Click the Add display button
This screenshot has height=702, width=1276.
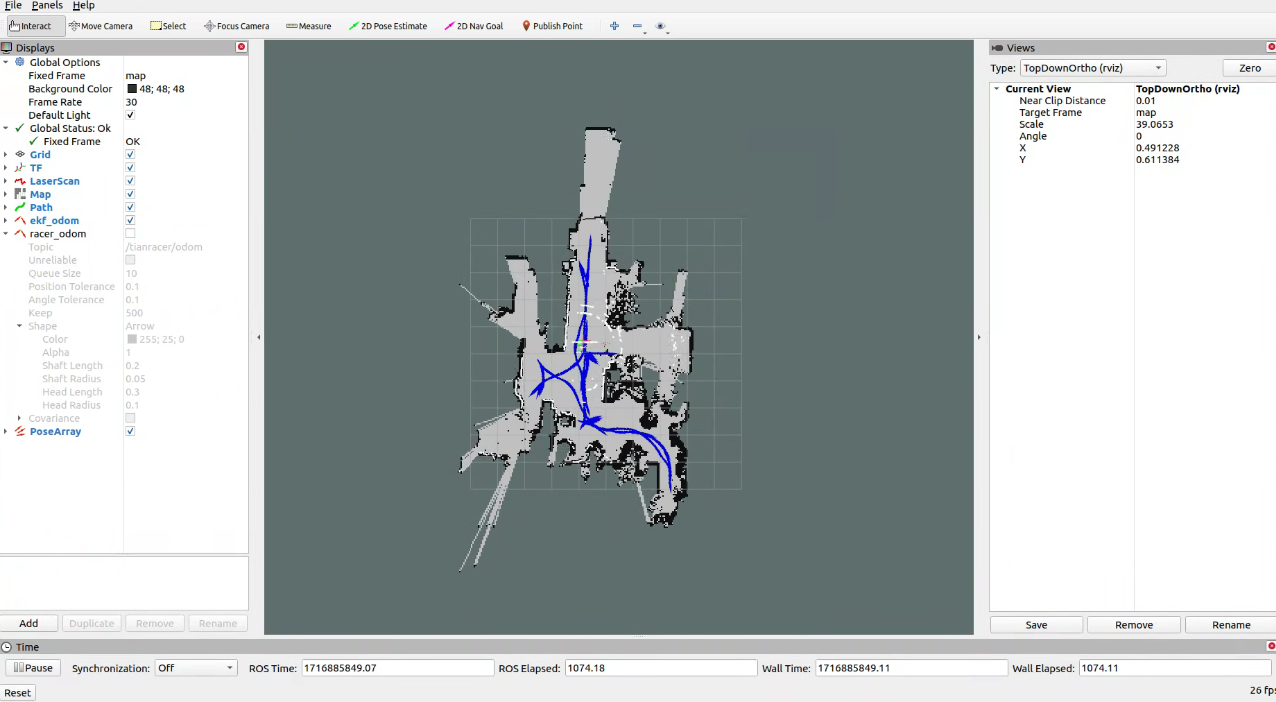coord(29,623)
